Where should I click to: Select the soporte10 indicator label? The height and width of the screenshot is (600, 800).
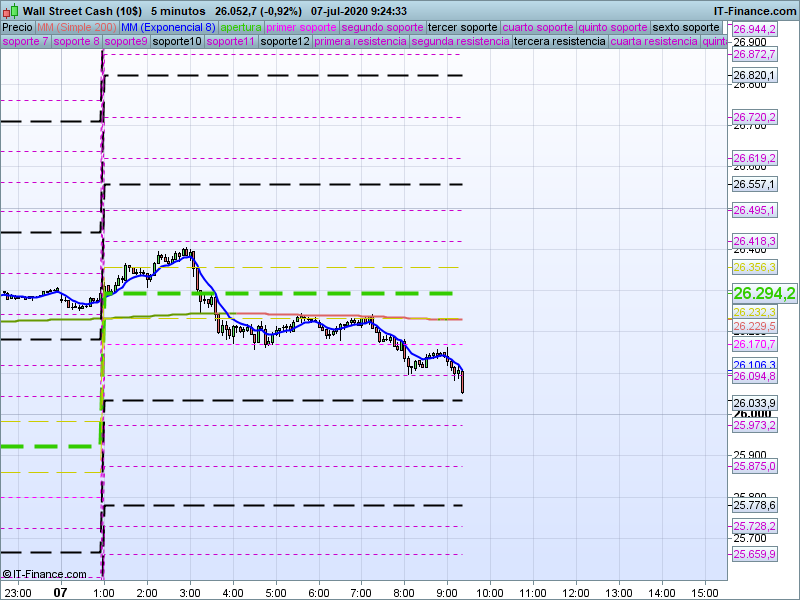[x=177, y=42]
